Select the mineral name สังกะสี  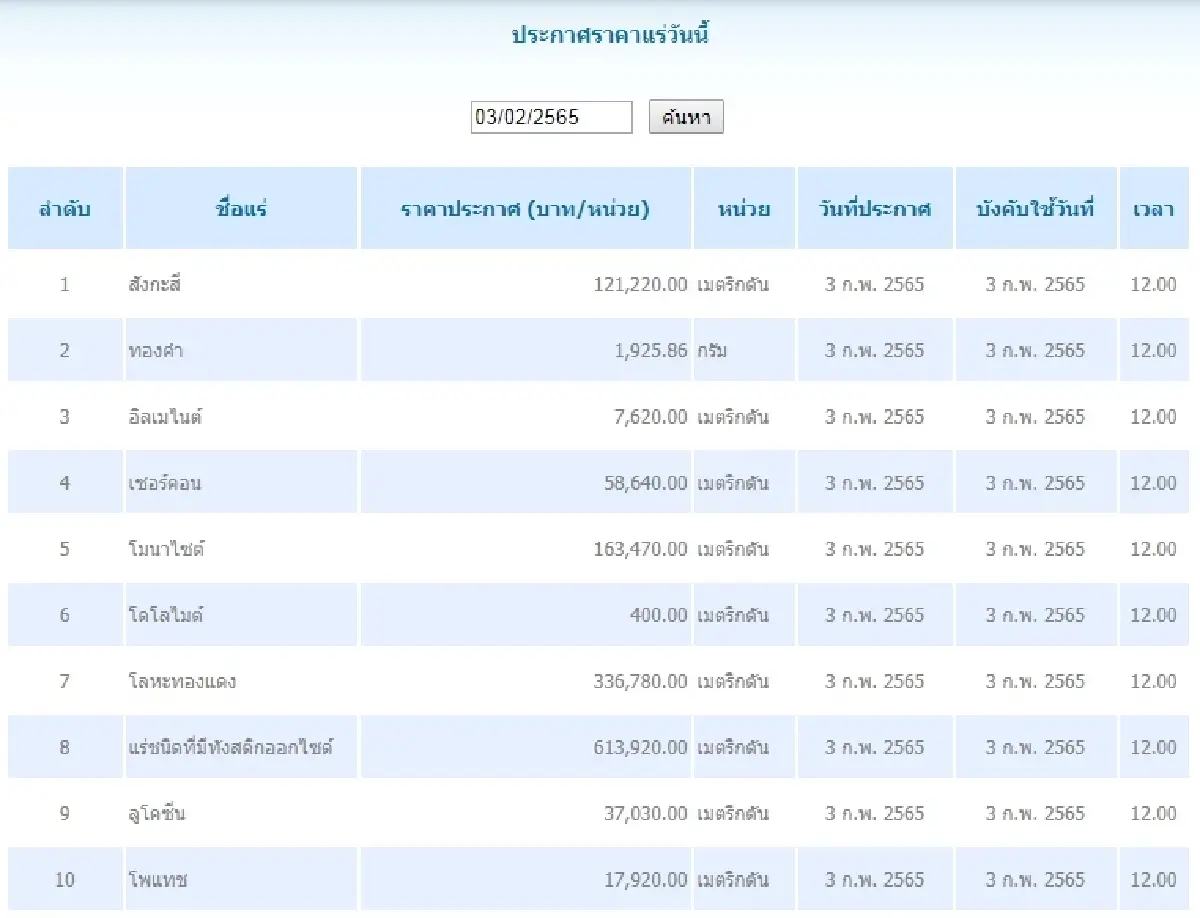[154, 284]
